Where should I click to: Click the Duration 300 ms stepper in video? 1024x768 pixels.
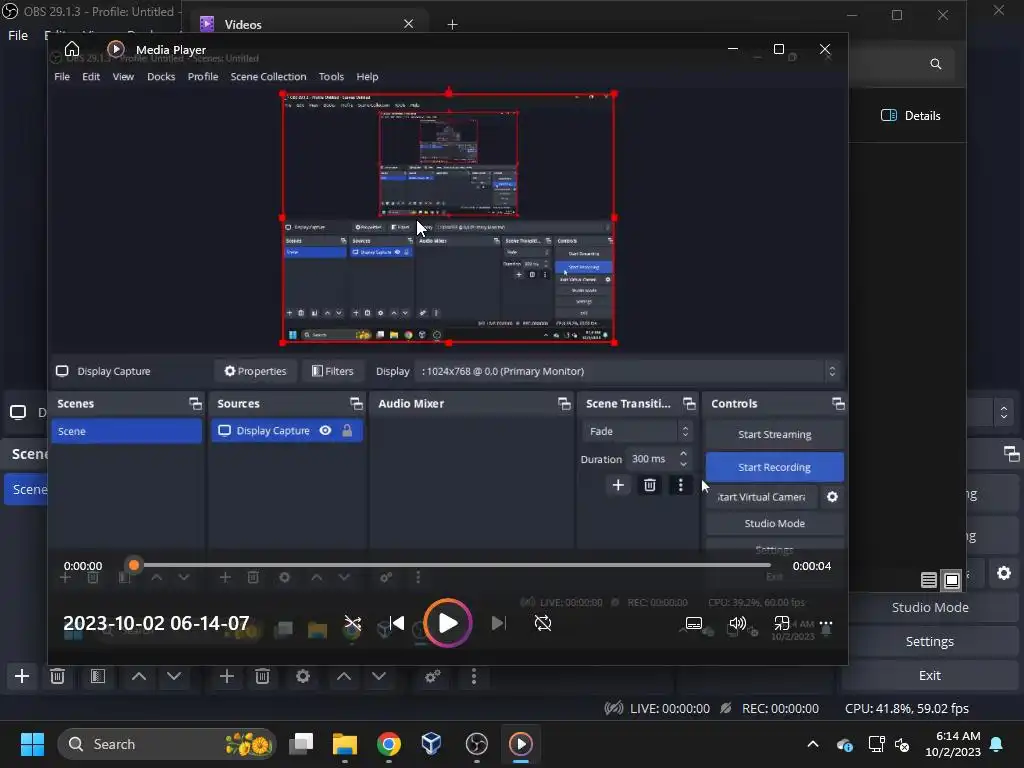point(683,458)
